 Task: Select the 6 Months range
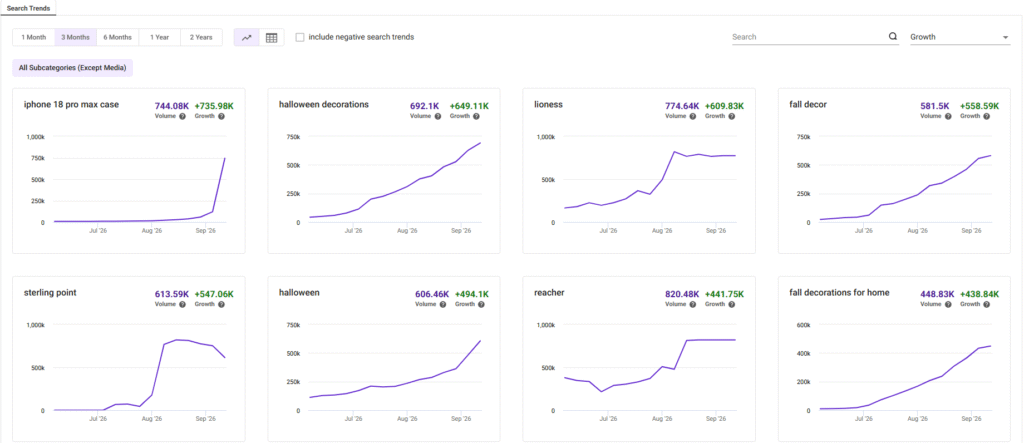(118, 37)
